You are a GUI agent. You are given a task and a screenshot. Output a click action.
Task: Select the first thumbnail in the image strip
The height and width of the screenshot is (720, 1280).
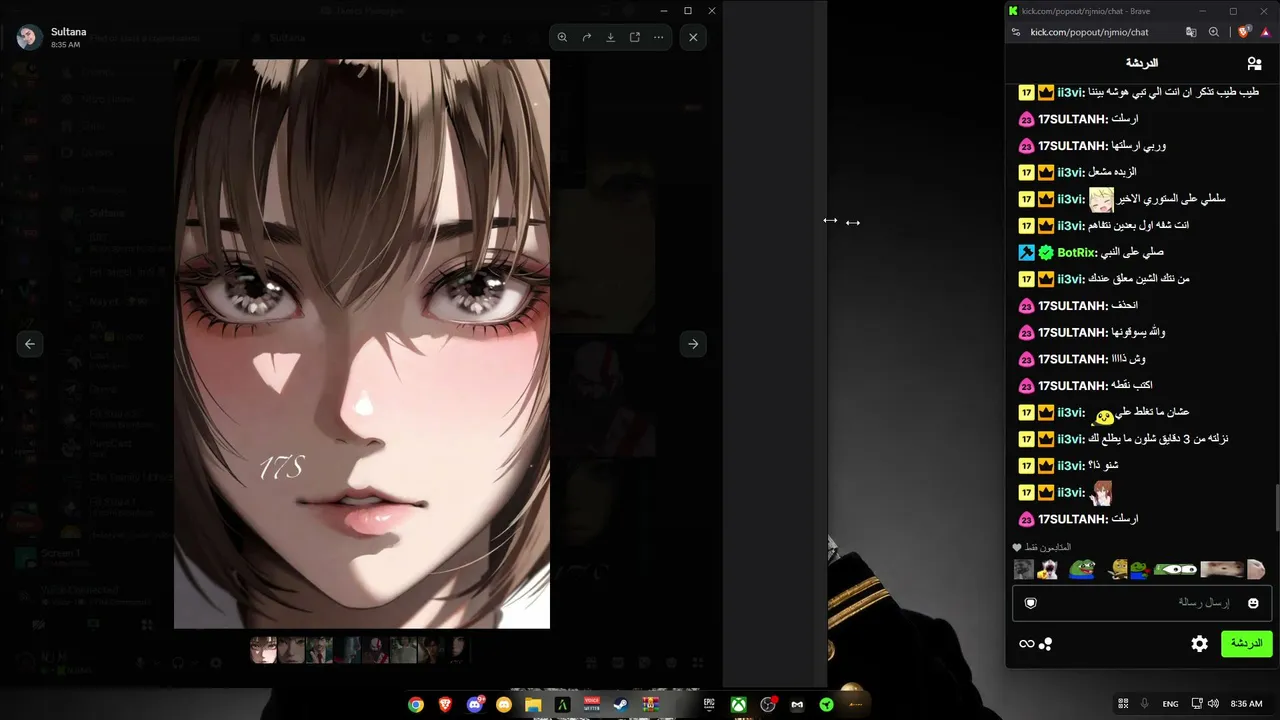tap(264, 650)
